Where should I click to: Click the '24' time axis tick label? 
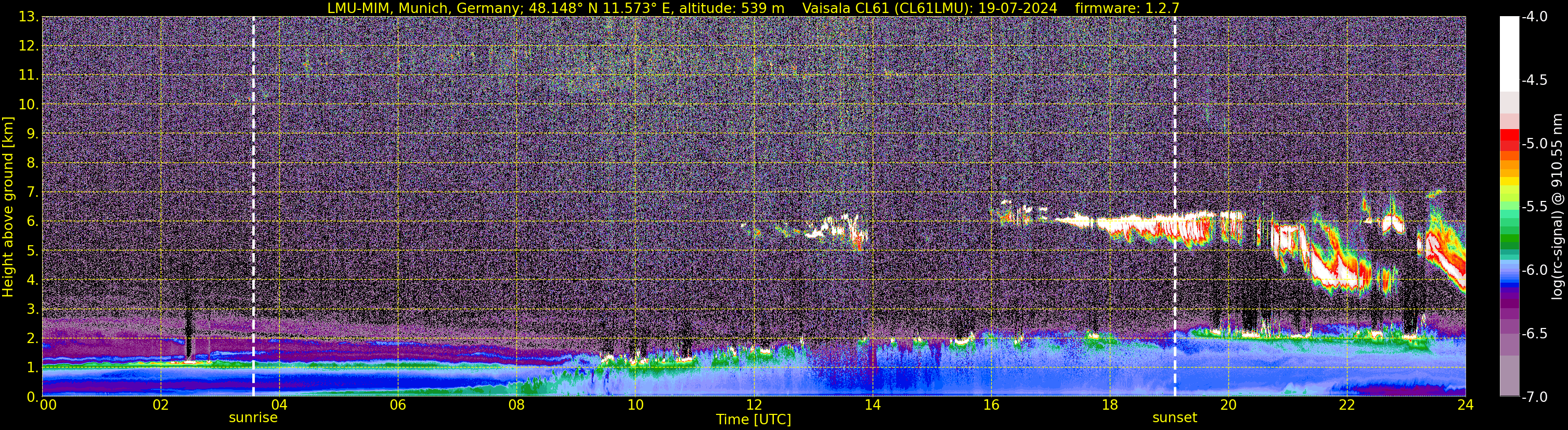tap(1465, 405)
